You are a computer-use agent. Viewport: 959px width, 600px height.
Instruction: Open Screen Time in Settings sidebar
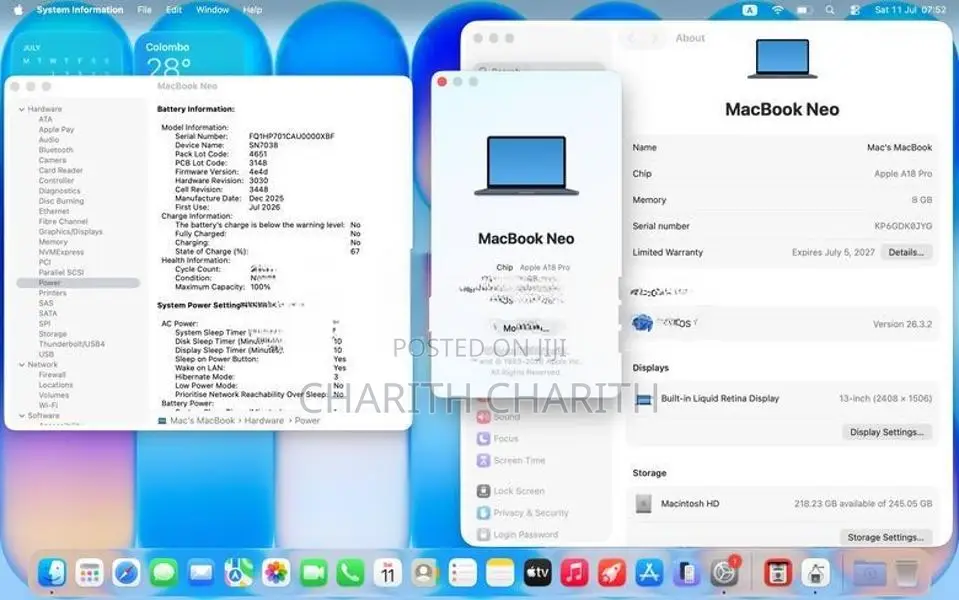pyautogui.click(x=511, y=461)
